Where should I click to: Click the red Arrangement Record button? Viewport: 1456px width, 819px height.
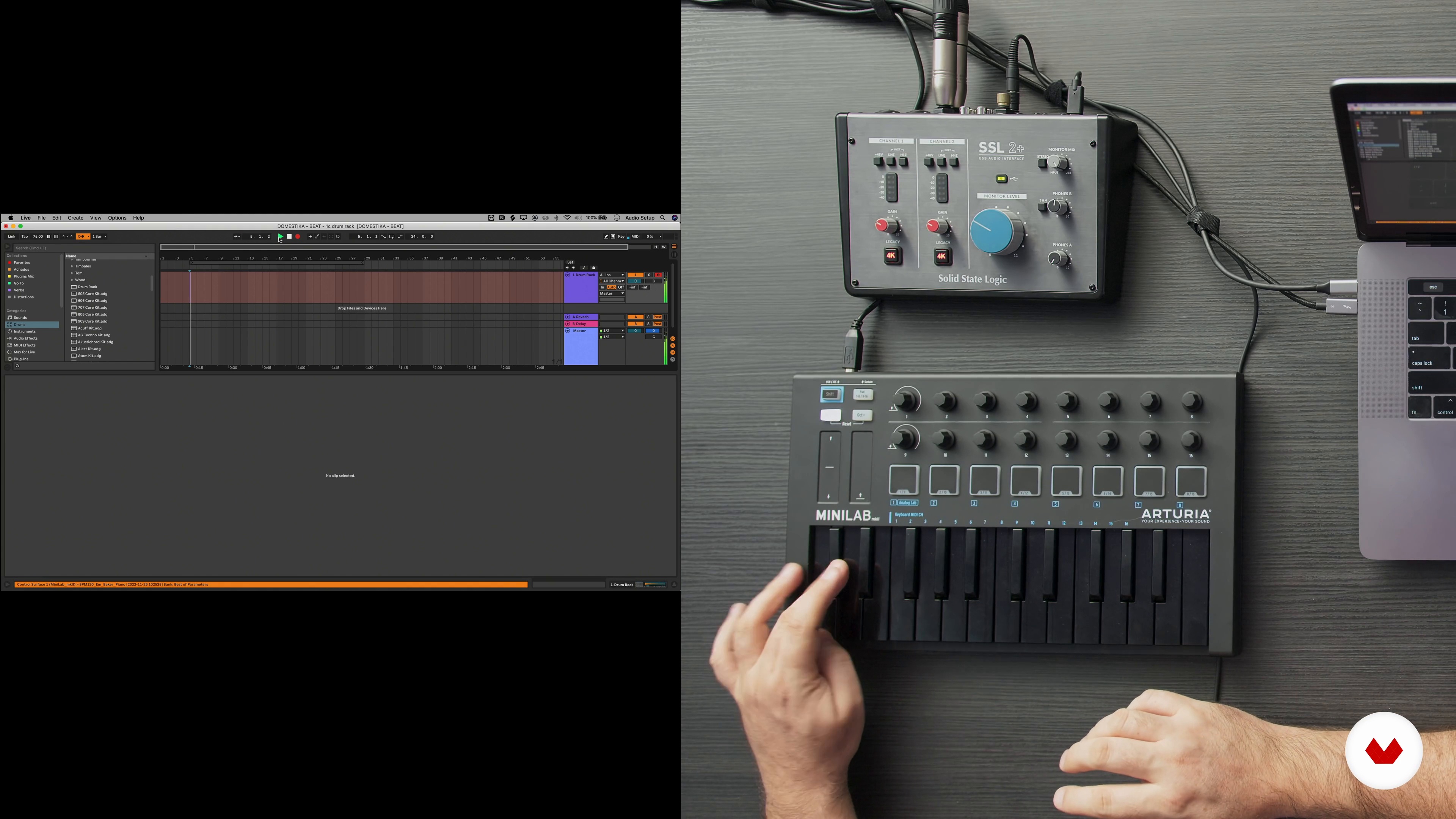point(298,236)
